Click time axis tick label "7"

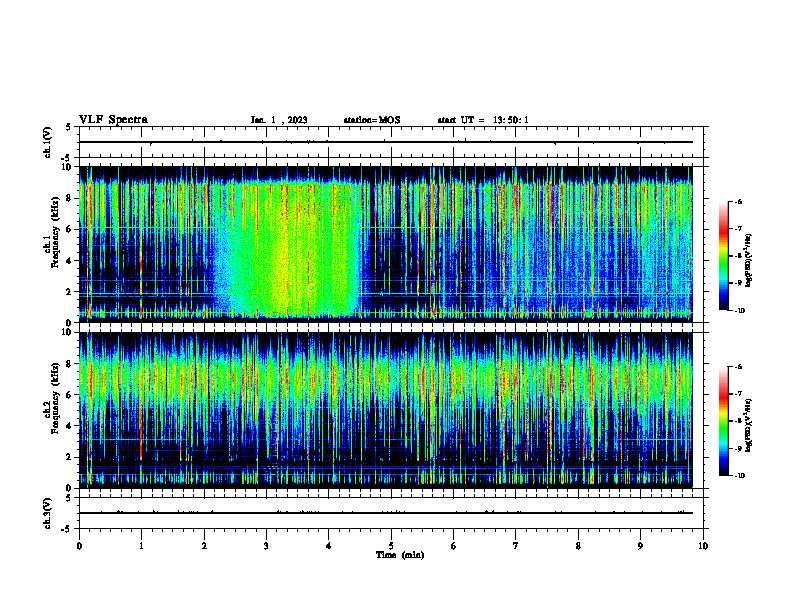click(516, 546)
